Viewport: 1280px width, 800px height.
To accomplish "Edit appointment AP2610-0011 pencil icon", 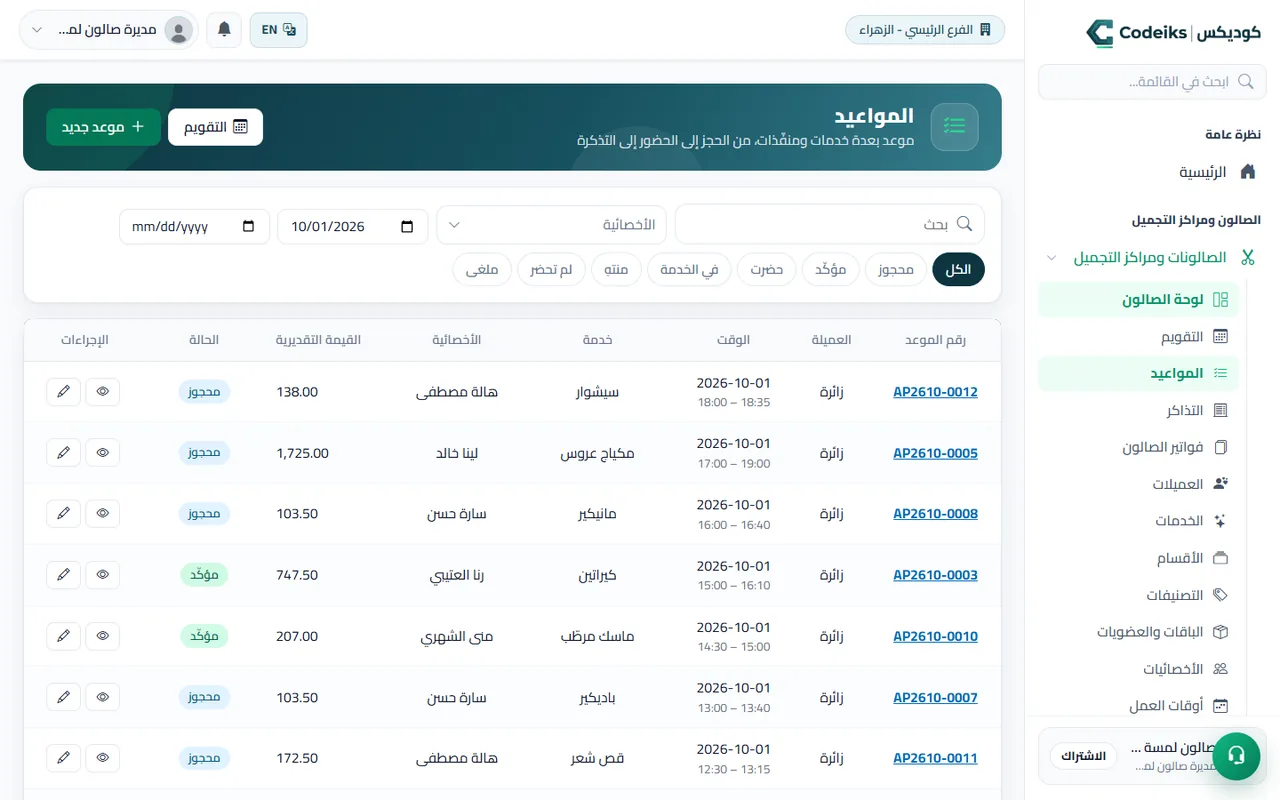I will [x=64, y=758].
